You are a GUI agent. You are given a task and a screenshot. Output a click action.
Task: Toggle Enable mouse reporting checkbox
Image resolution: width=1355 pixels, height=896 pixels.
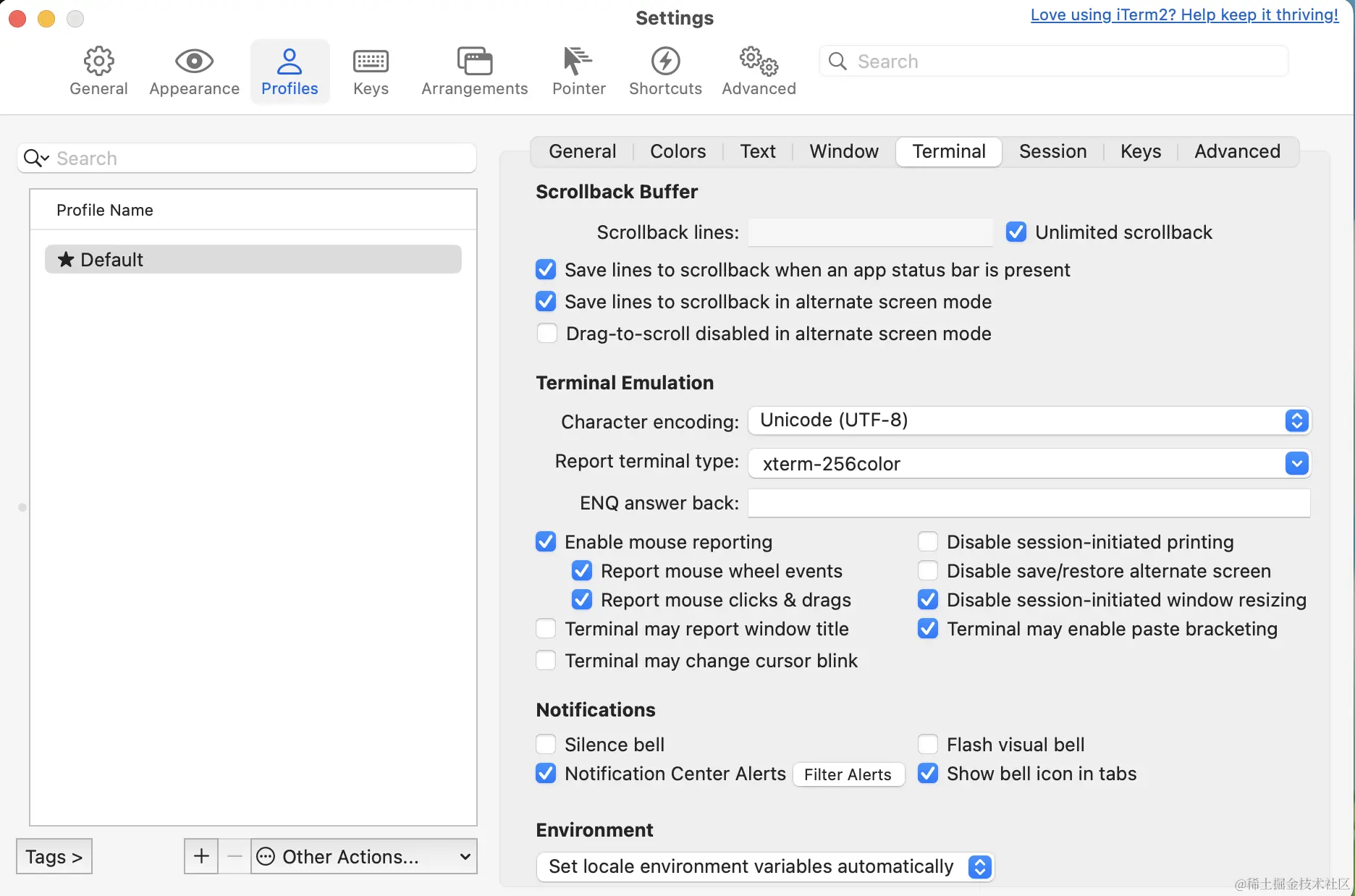pyautogui.click(x=546, y=541)
